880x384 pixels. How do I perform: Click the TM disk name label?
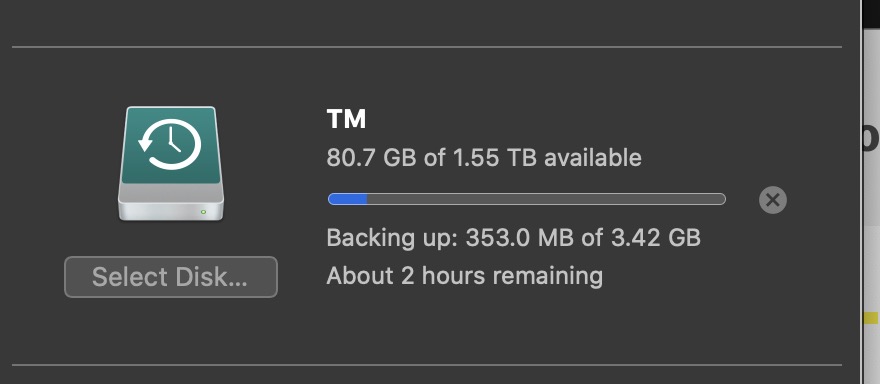click(346, 119)
